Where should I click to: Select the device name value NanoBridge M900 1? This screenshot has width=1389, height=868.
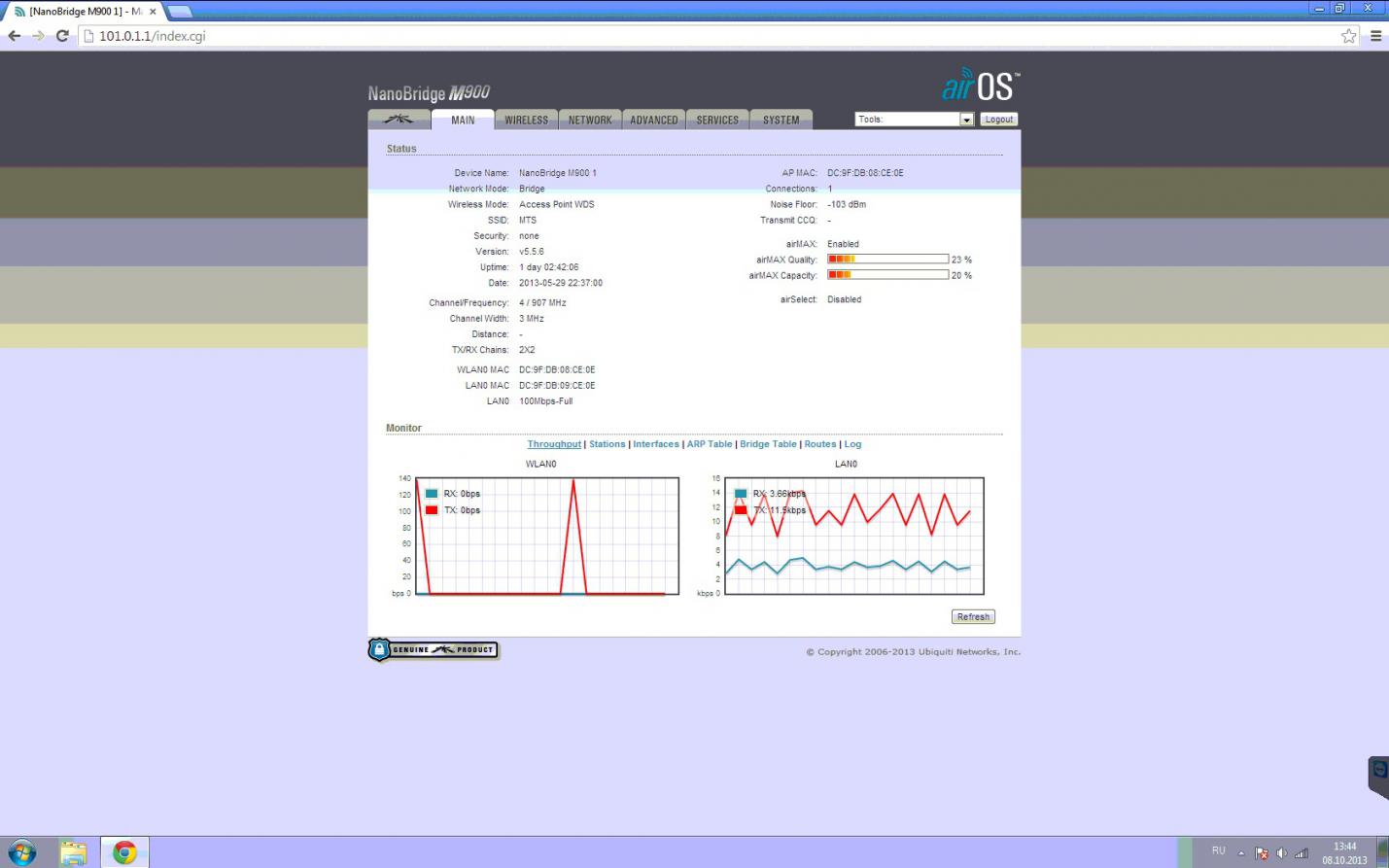[x=558, y=173]
